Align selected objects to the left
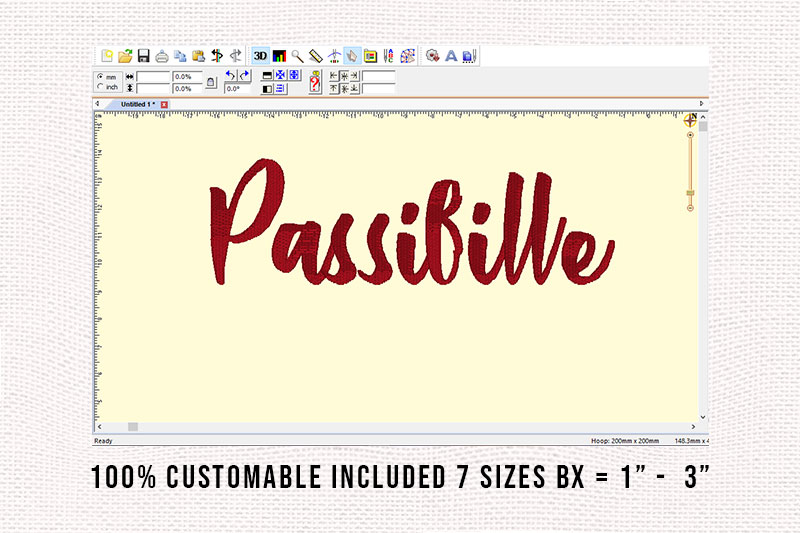Image resolution: width=800 pixels, height=533 pixels. (334, 76)
